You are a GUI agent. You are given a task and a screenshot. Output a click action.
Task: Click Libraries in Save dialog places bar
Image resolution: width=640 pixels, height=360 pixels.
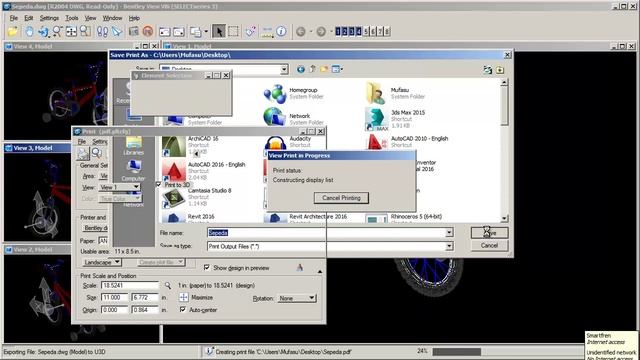click(134, 146)
